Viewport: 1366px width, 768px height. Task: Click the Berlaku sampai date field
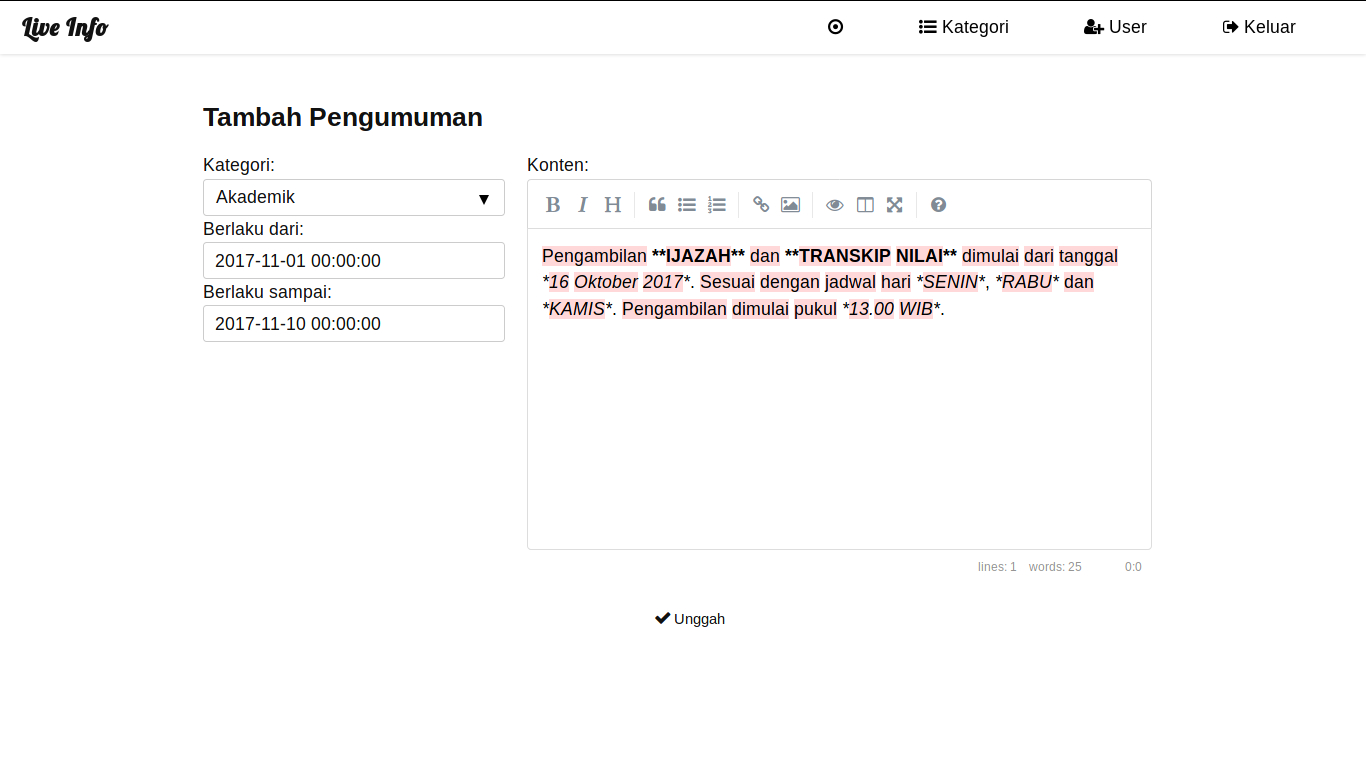(354, 324)
